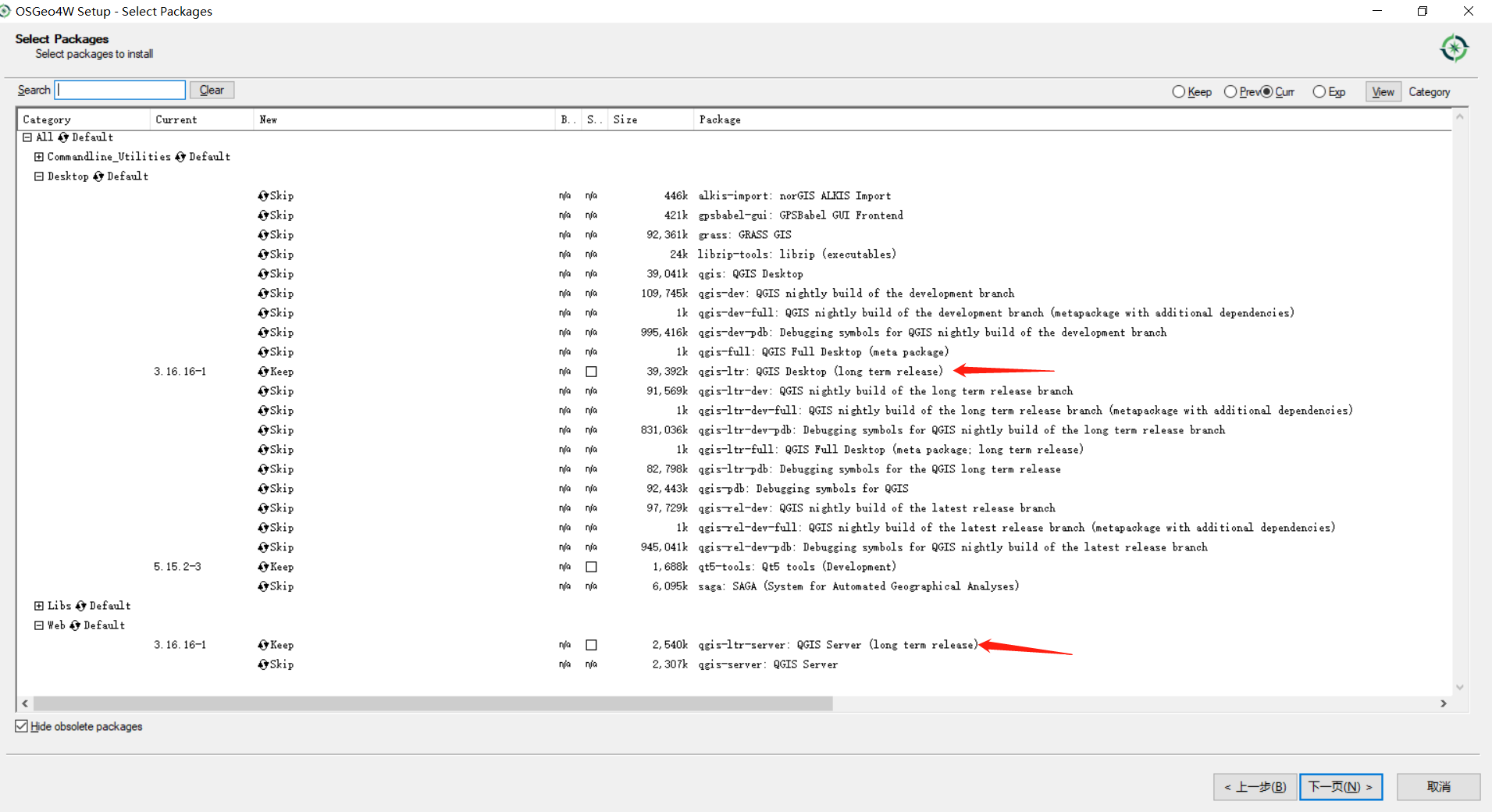Collapse the Web category

(39, 625)
